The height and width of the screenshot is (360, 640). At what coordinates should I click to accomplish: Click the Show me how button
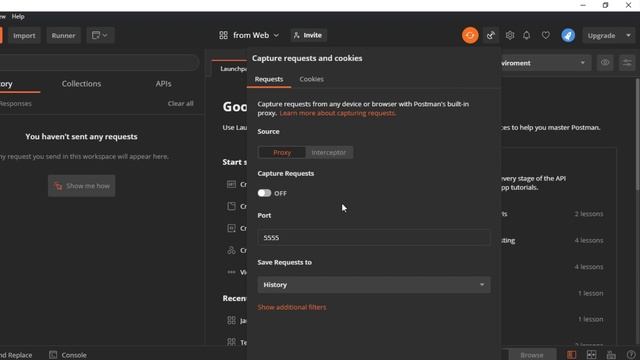coord(82,186)
